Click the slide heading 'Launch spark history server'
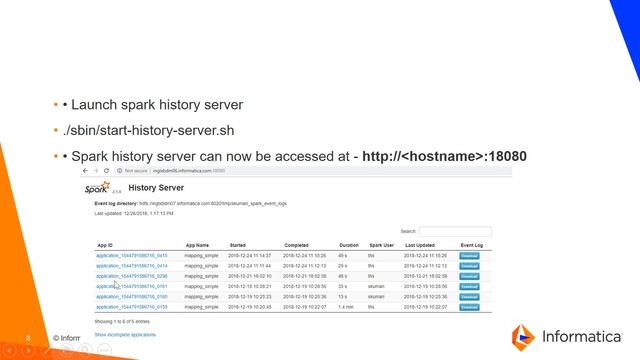Image resolution: width=640 pixels, height=360 pixels. pyautogui.click(x=157, y=104)
